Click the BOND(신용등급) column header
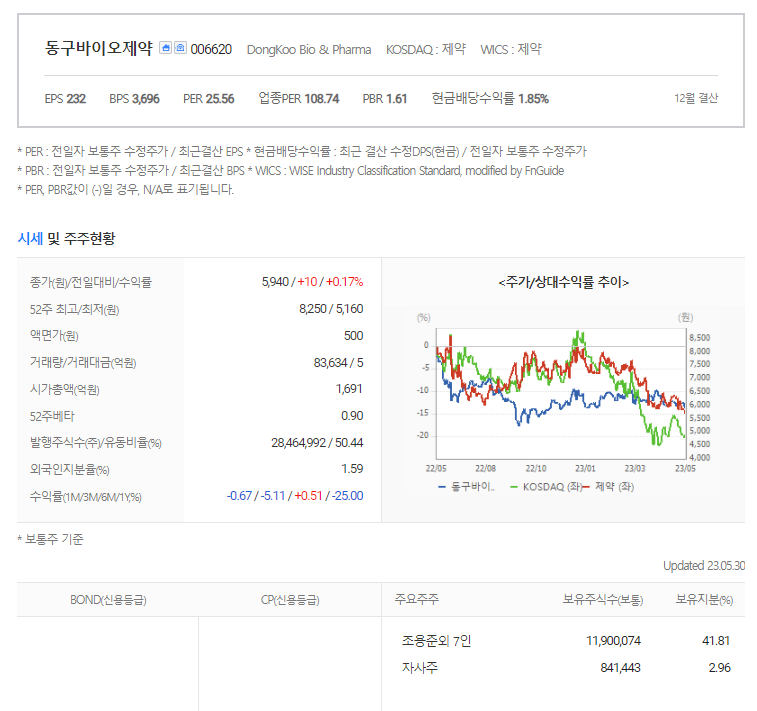Image resolution: width=757 pixels, height=711 pixels. click(108, 600)
